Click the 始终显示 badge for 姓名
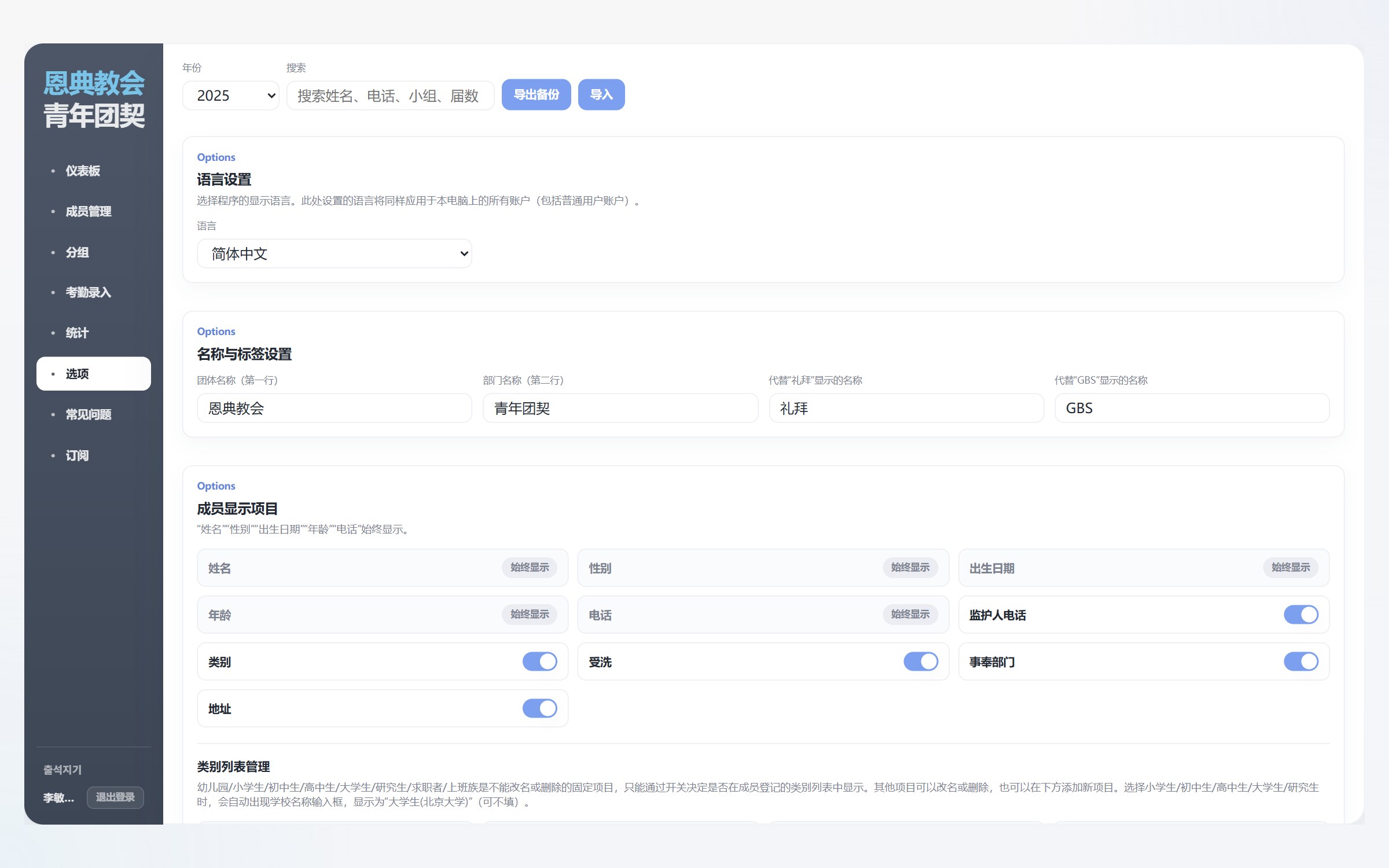Screen dimensions: 1389x868 [x=530, y=568]
